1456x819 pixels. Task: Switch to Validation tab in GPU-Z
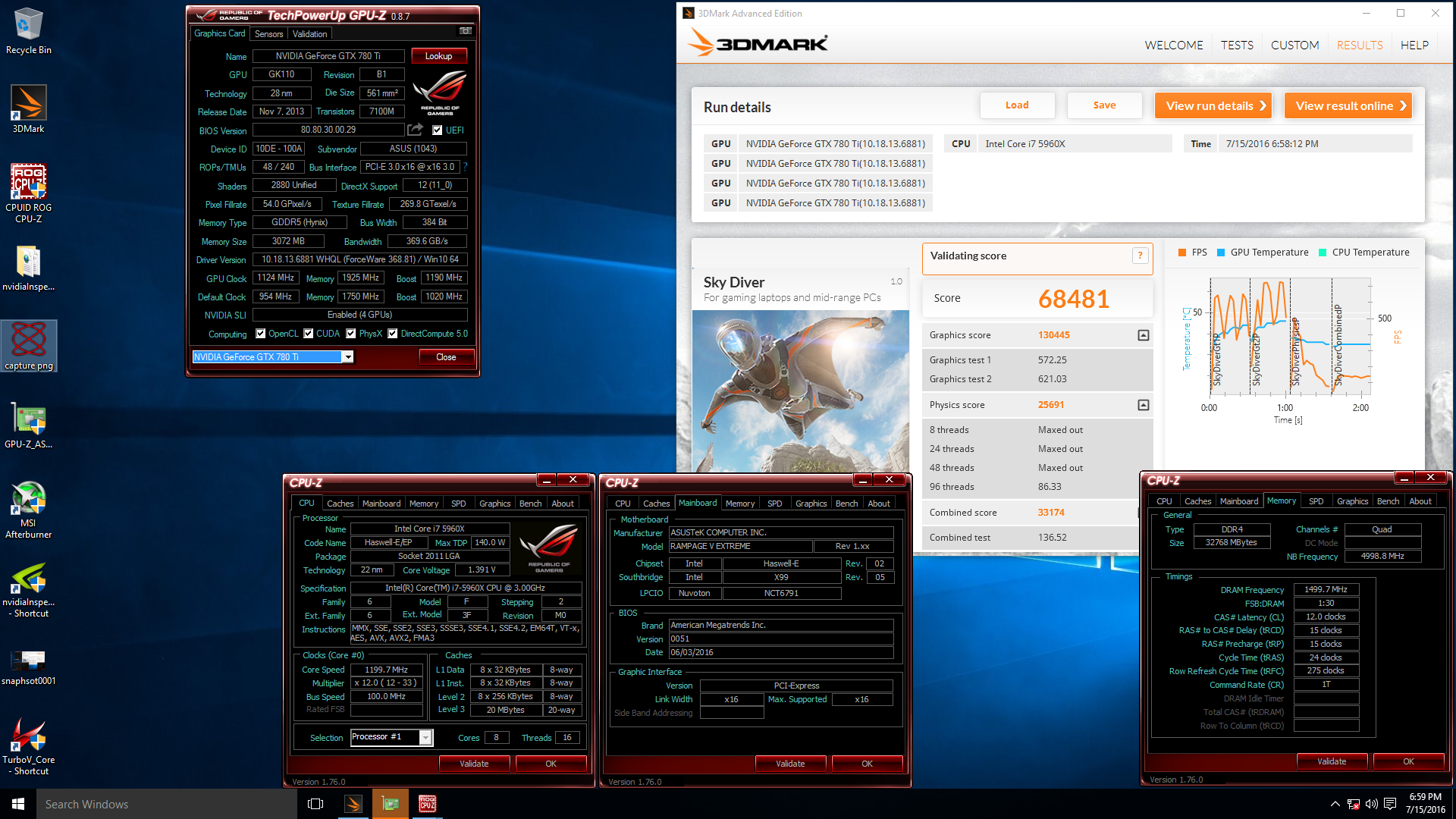click(x=310, y=33)
